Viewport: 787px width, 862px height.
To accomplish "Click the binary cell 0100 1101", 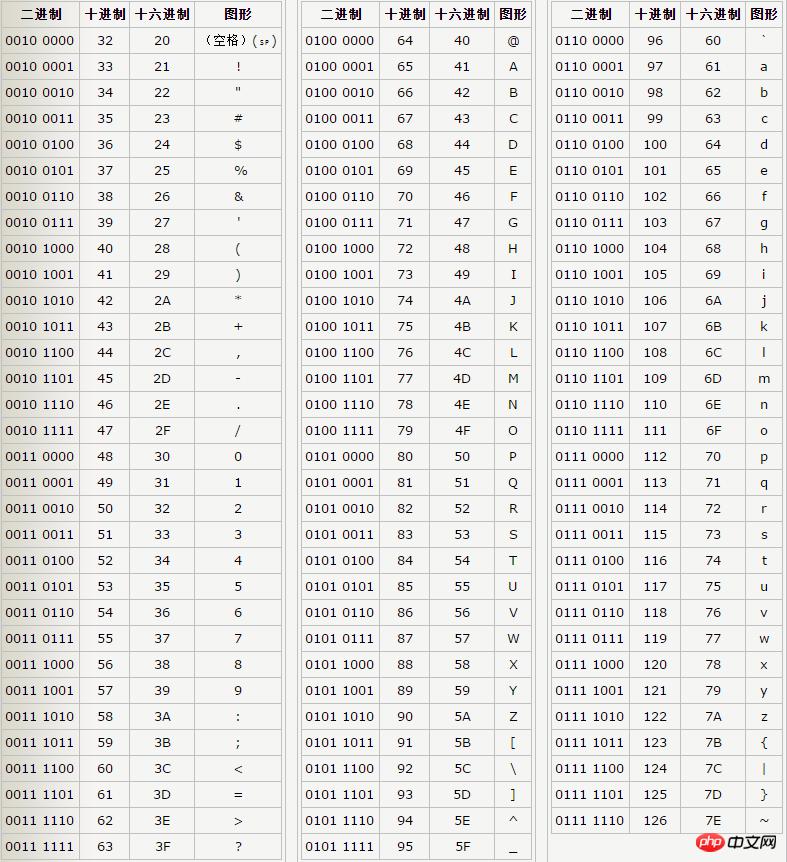I will coord(340,378).
